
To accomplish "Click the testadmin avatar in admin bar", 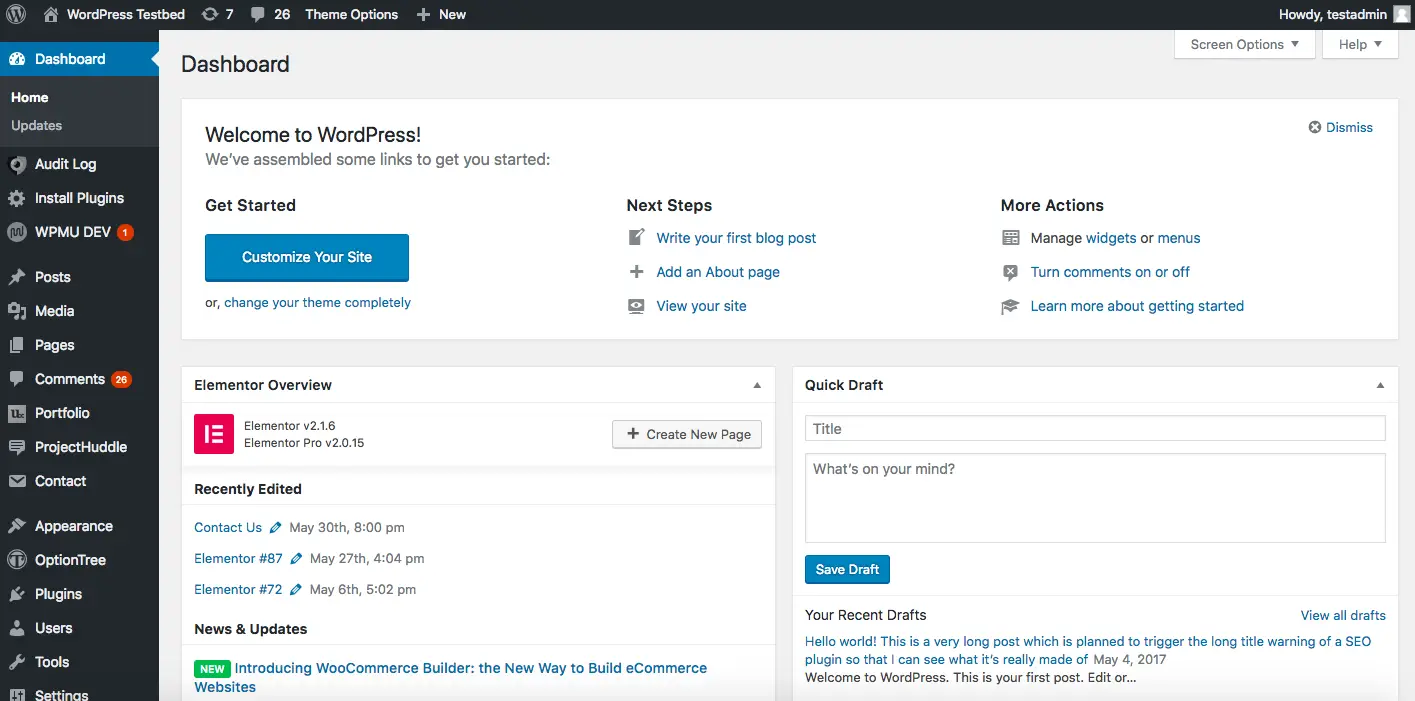I will pyautogui.click(x=1402, y=14).
